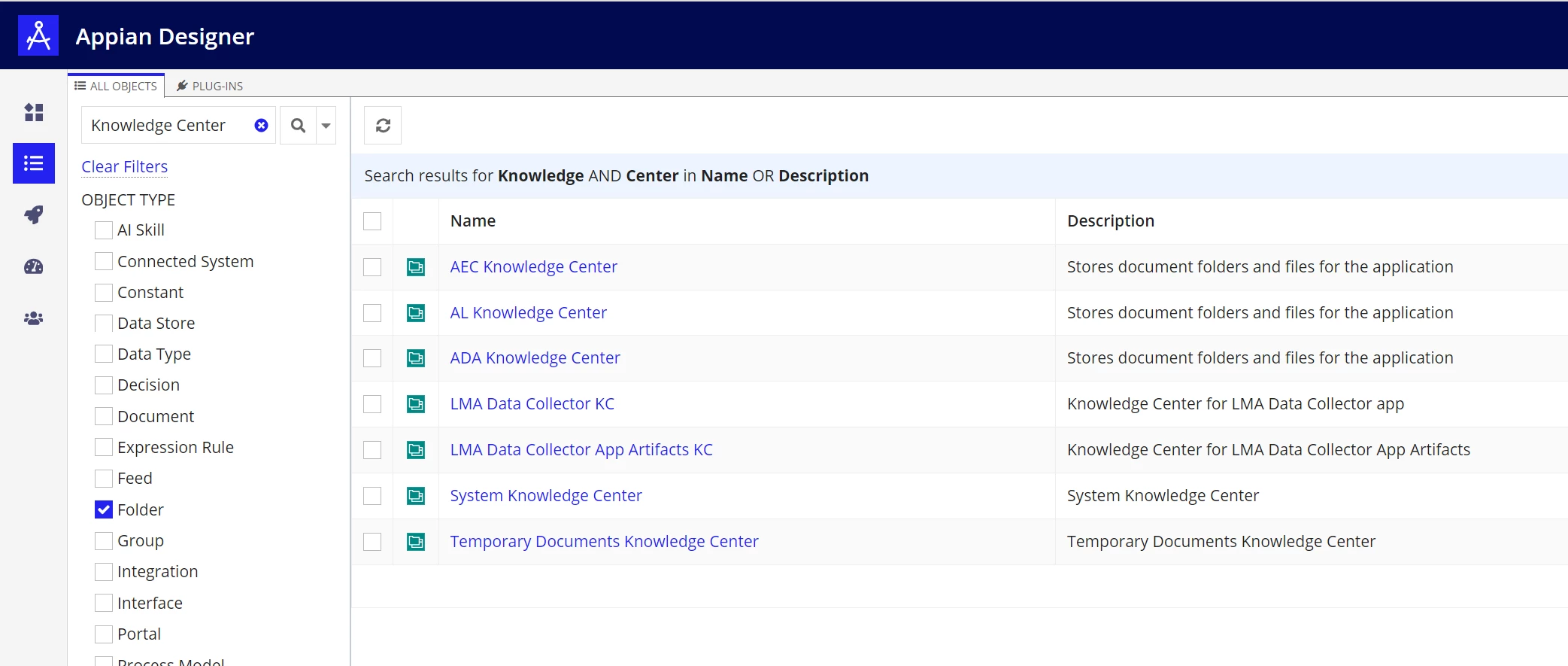
Task: Switch to the Plug-ins tab
Action: (210, 86)
